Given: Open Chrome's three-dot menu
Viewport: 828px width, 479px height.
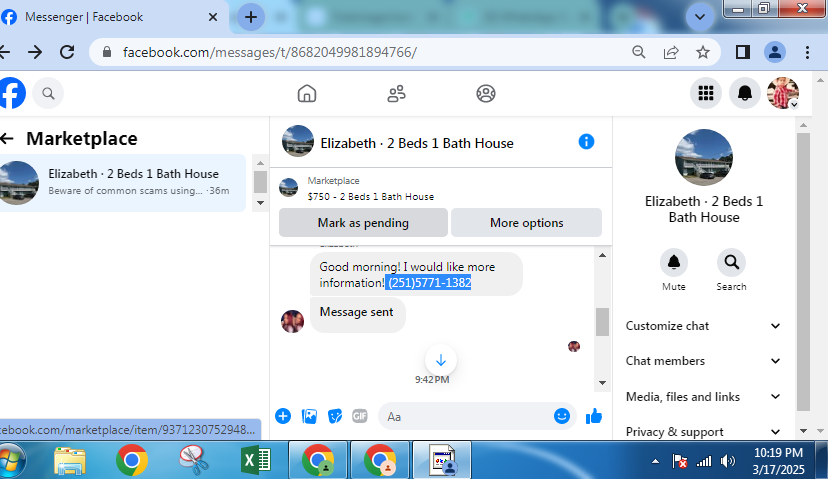Looking at the screenshot, I should pos(807,52).
